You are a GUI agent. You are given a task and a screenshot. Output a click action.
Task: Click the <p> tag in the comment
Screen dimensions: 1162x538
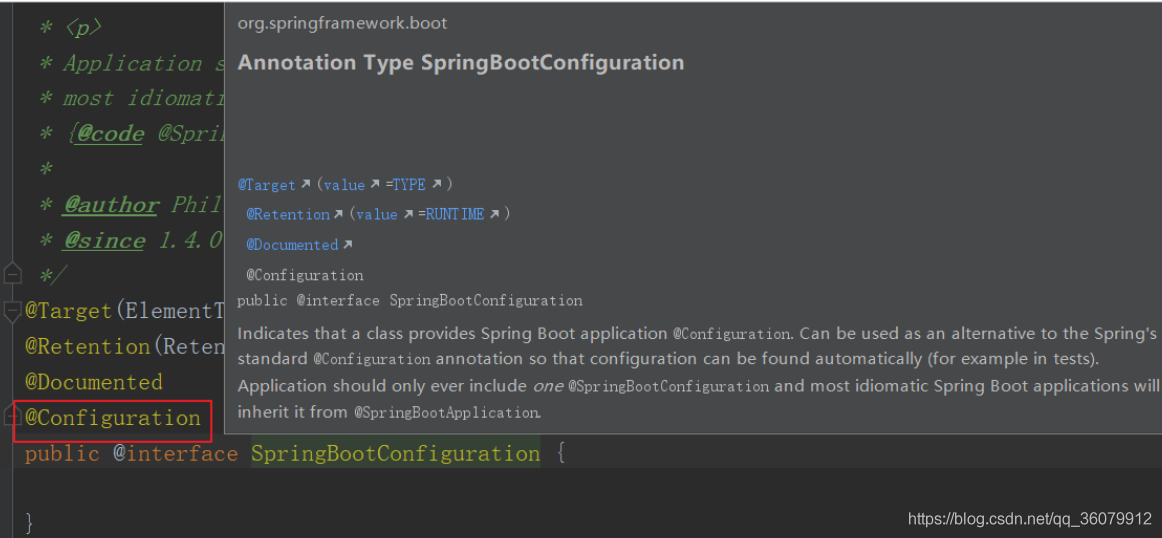82,28
